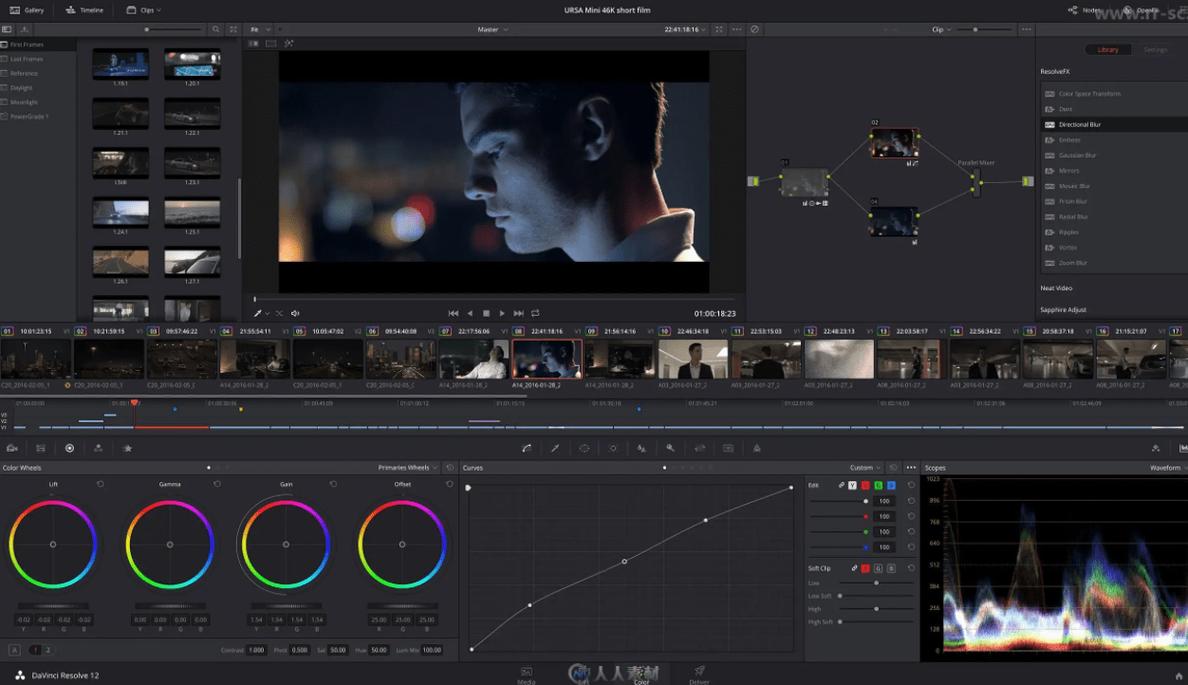Reset the custom curves palette
Viewport: 1188px width, 685px height.
[893, 468]
